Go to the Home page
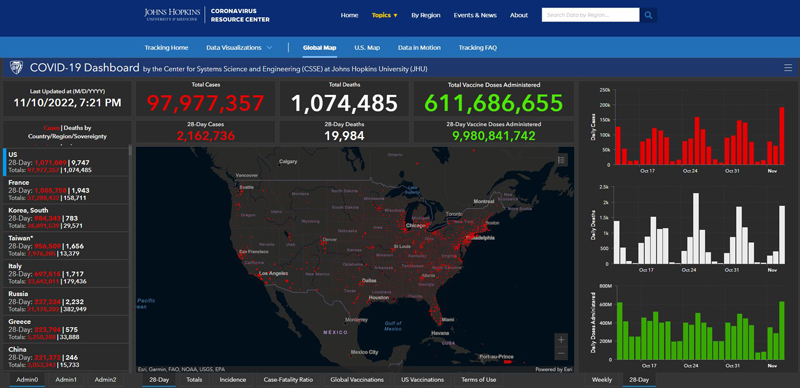800x388 pixels. [349, 15]
